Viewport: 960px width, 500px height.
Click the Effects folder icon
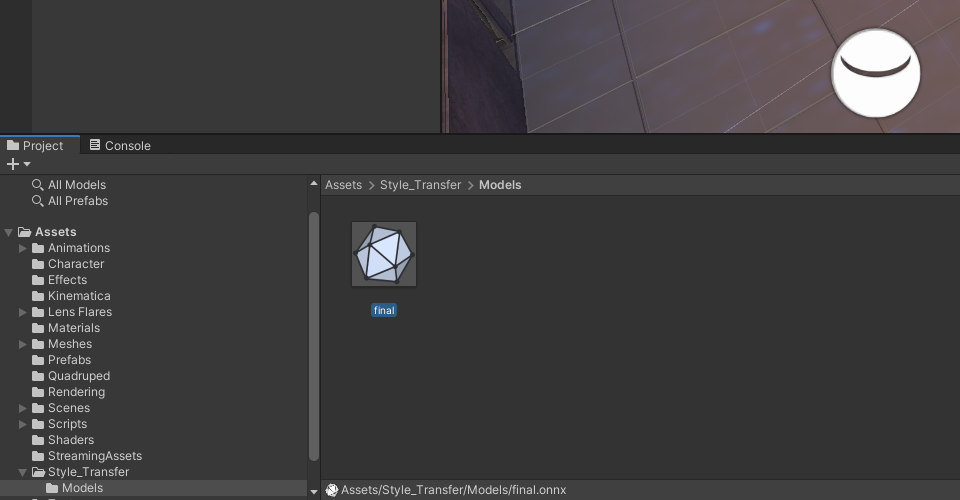coord(38,280)
